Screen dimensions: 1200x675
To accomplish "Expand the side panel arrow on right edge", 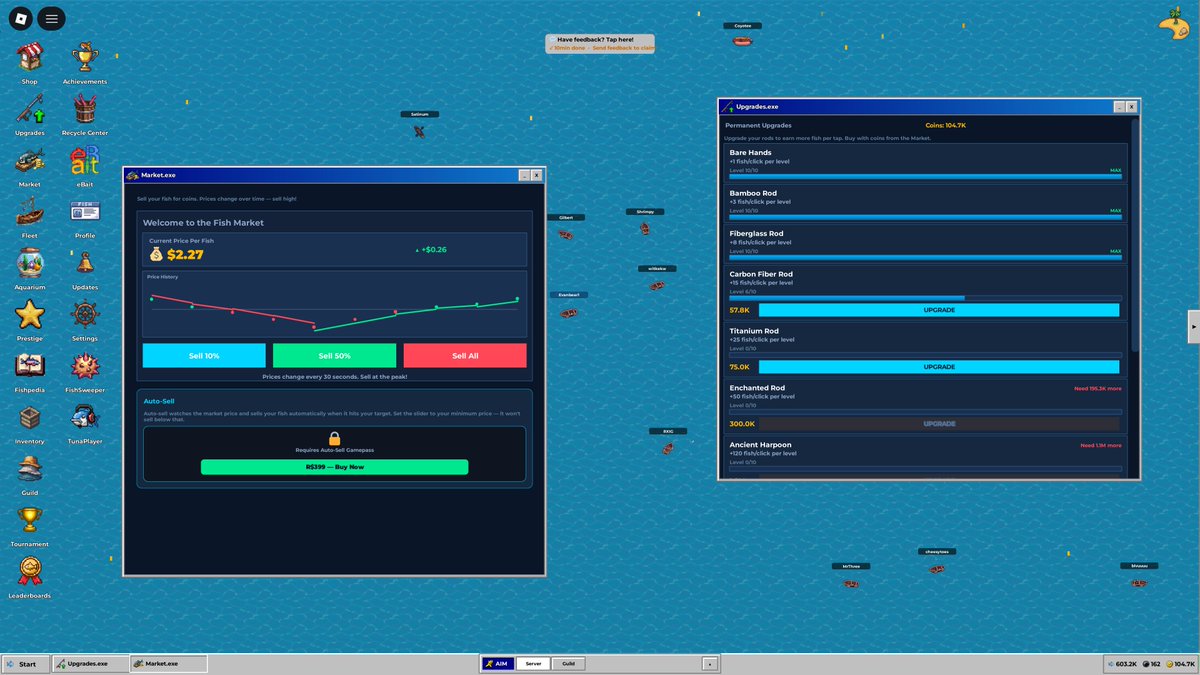I will point(1193,327).
